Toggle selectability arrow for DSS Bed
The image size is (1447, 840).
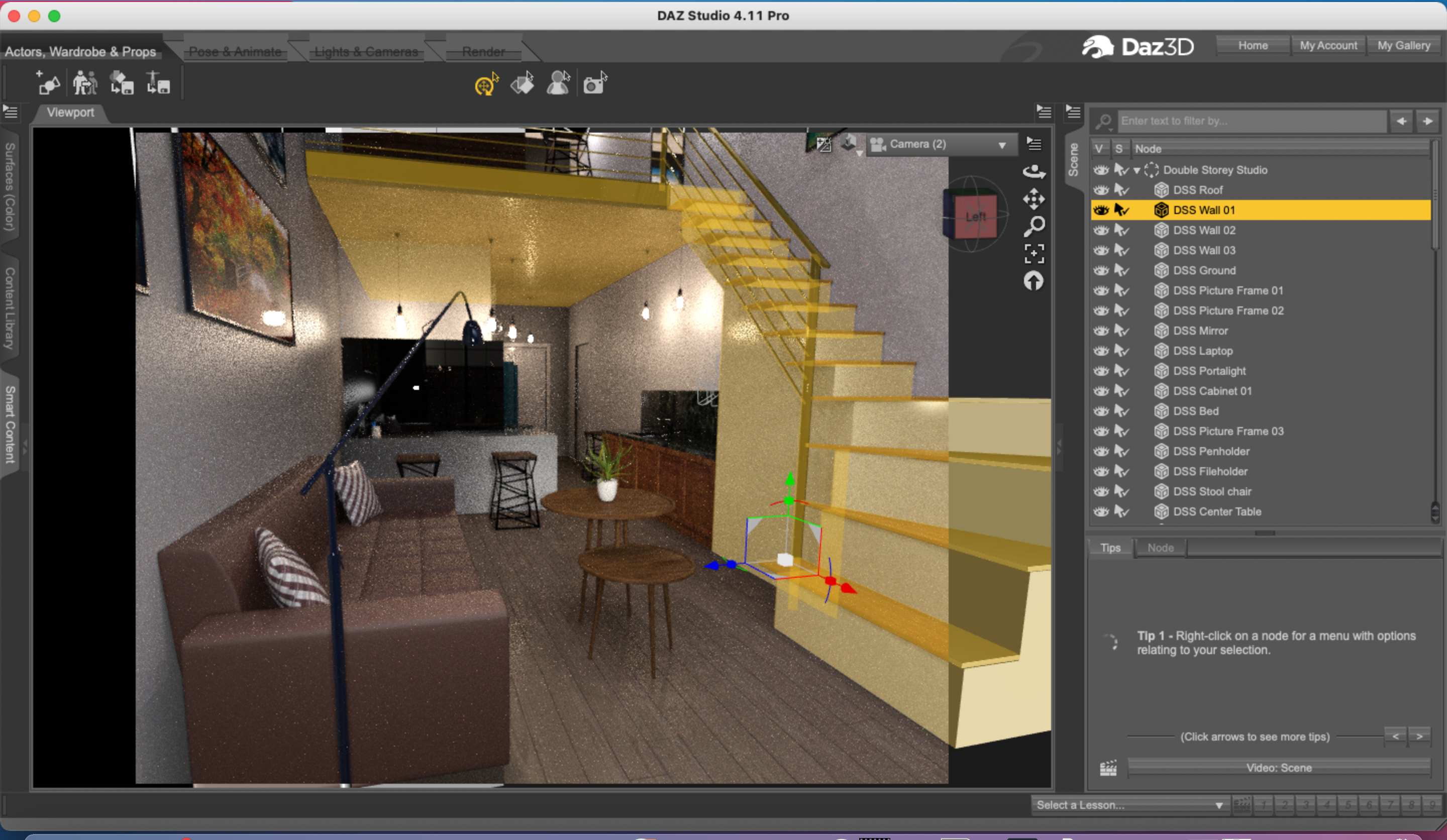pyautogui.click(x=1121, y=411)
